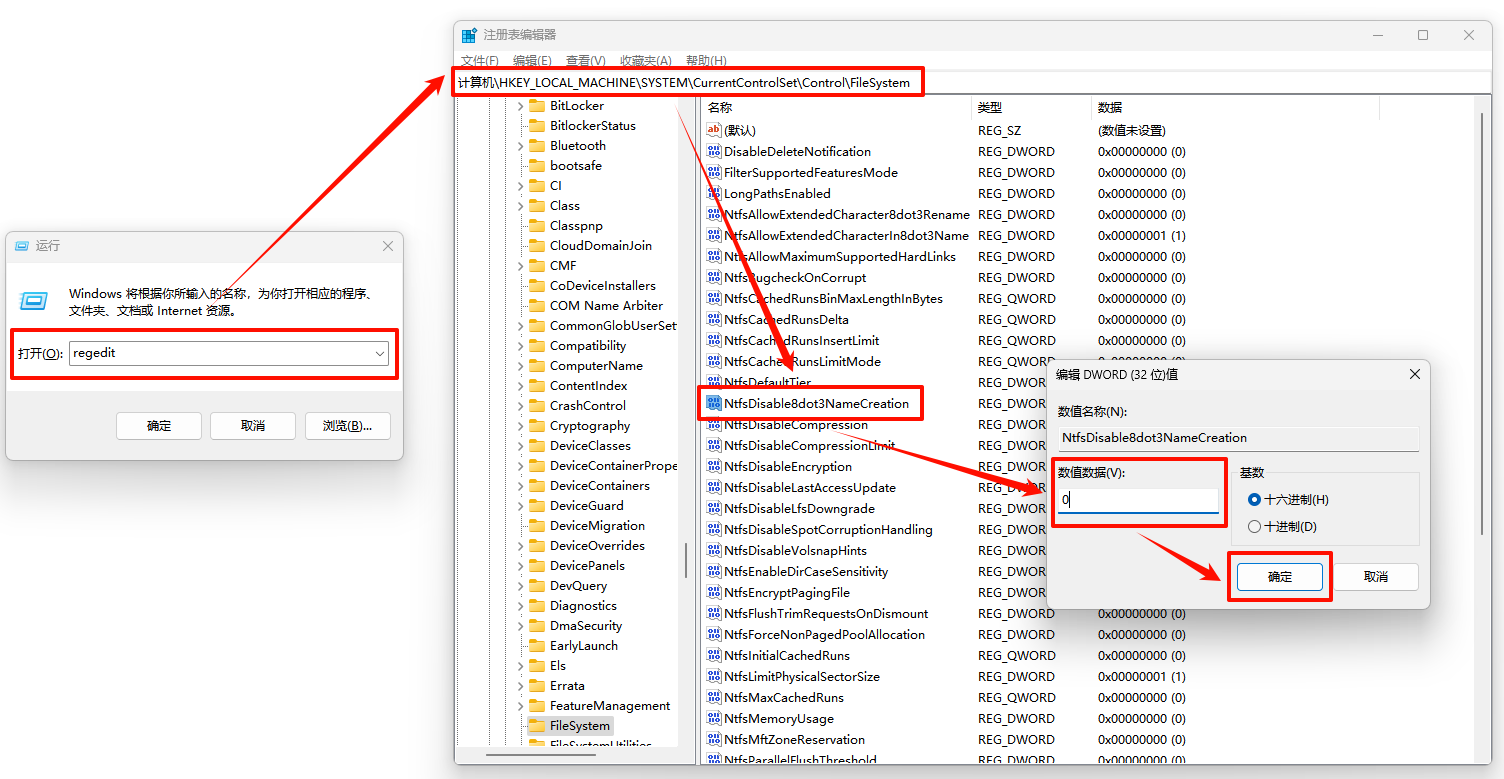Select the FileSystem folder icon in tree
This screenshot has width=1504, height=779.
coord(536,726)
